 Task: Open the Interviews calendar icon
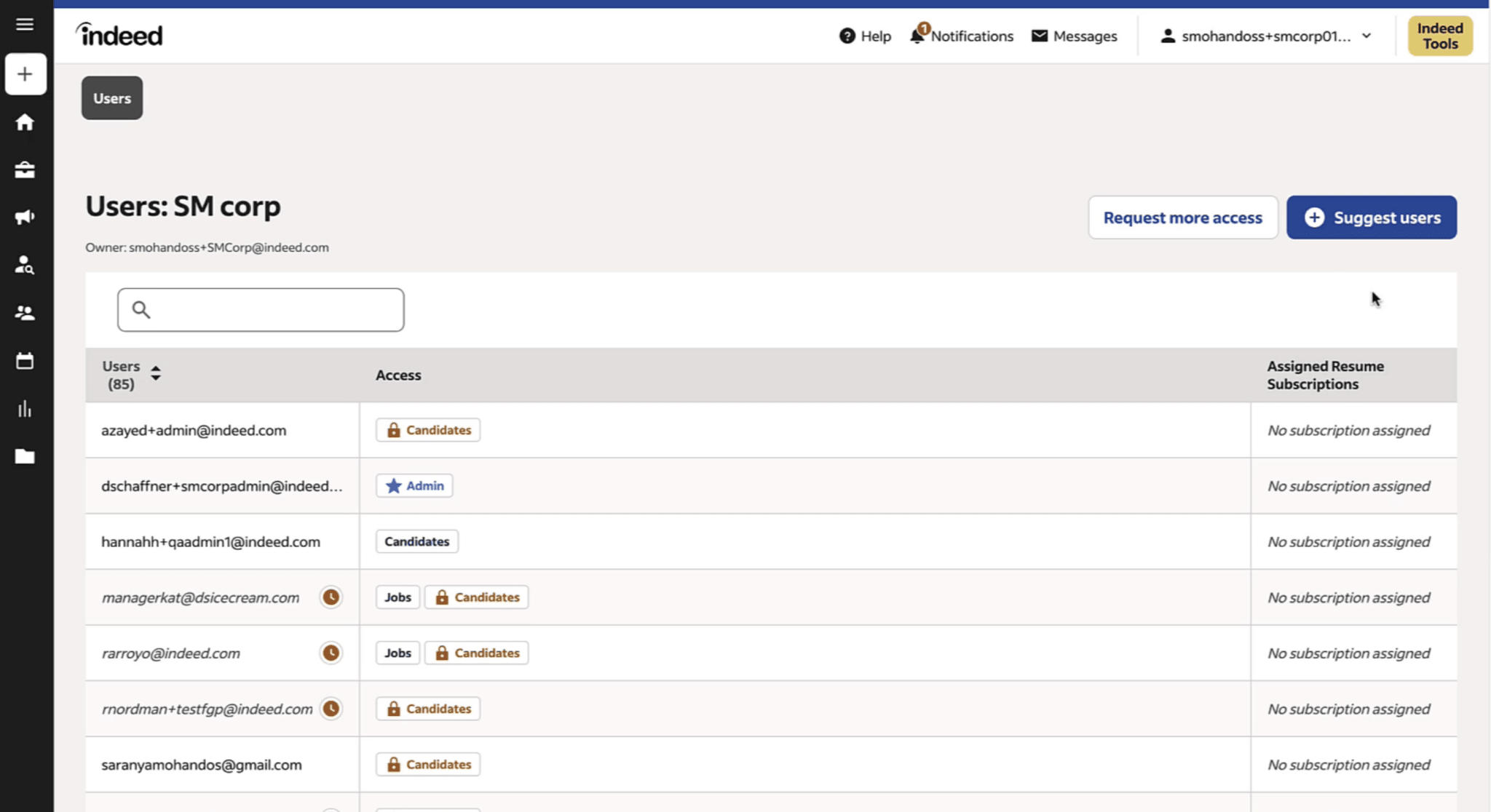pos(25,360)
